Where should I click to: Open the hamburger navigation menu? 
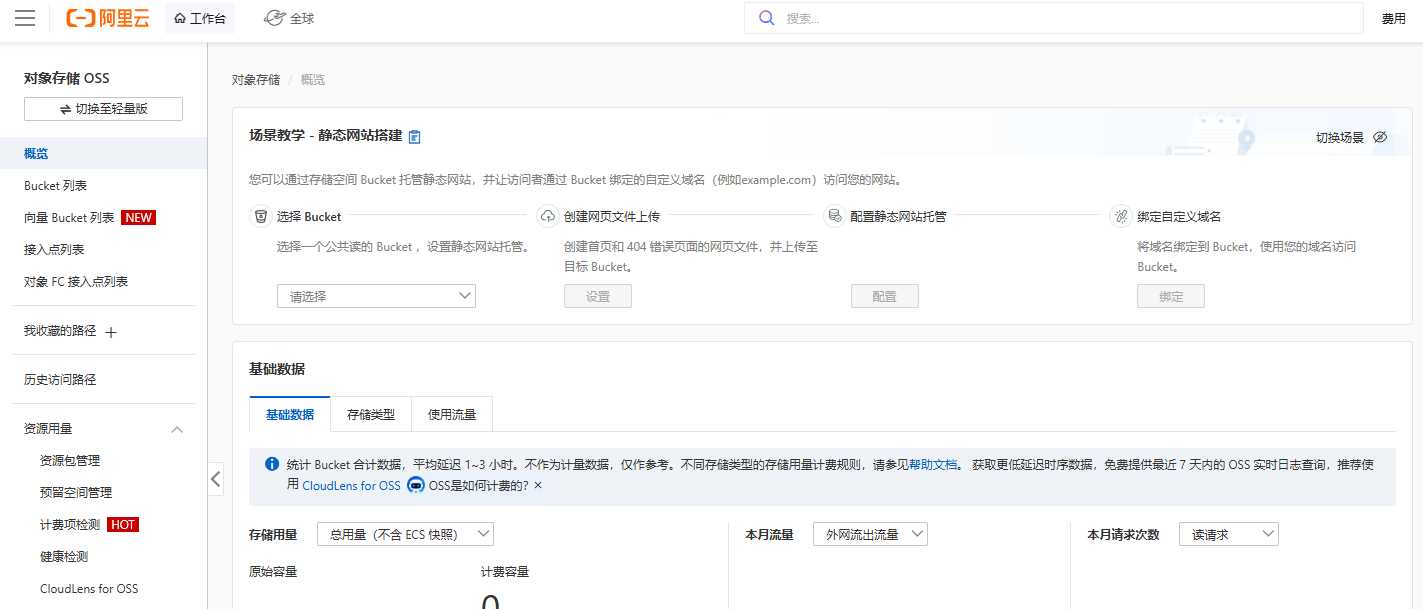click(x=26, y=17)
